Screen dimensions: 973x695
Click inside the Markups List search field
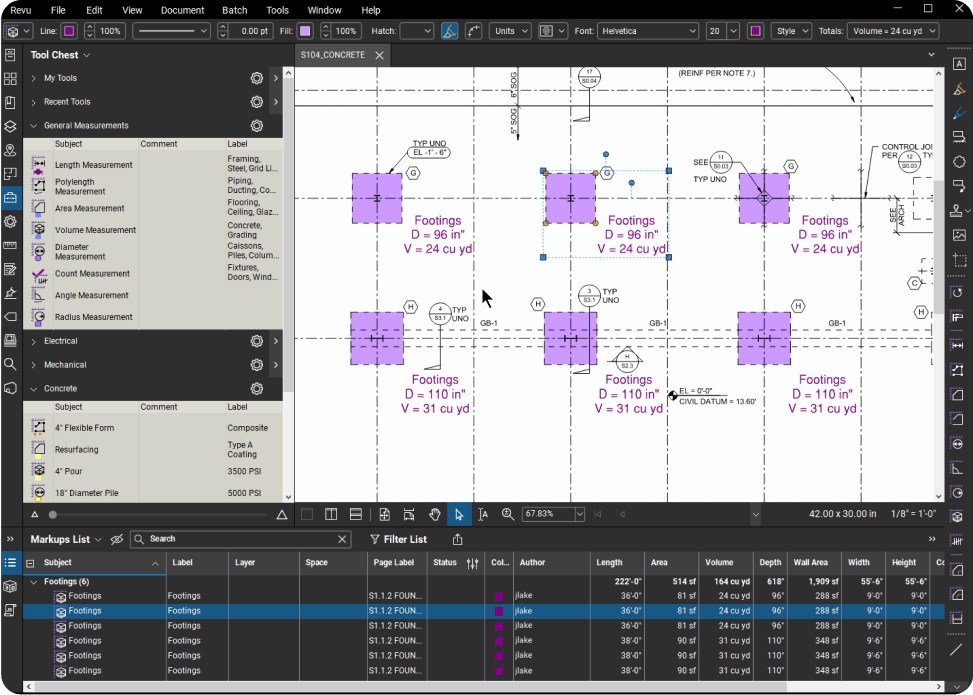(x=240, y=538)
